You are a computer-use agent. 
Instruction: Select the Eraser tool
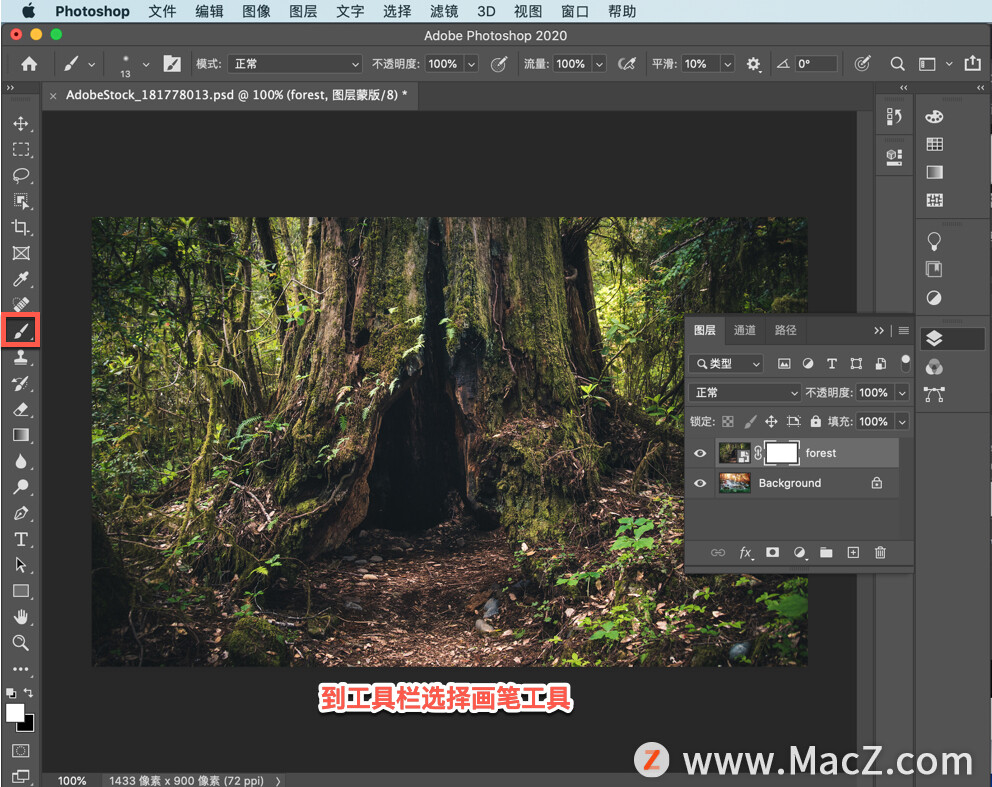(x=20, y=409)
